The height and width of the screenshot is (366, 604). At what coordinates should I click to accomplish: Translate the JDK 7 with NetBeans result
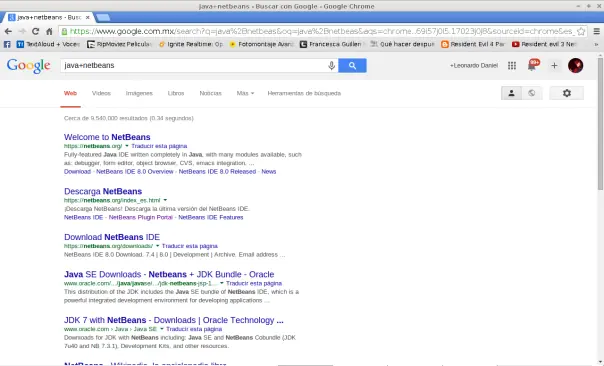tap(194, 329)
